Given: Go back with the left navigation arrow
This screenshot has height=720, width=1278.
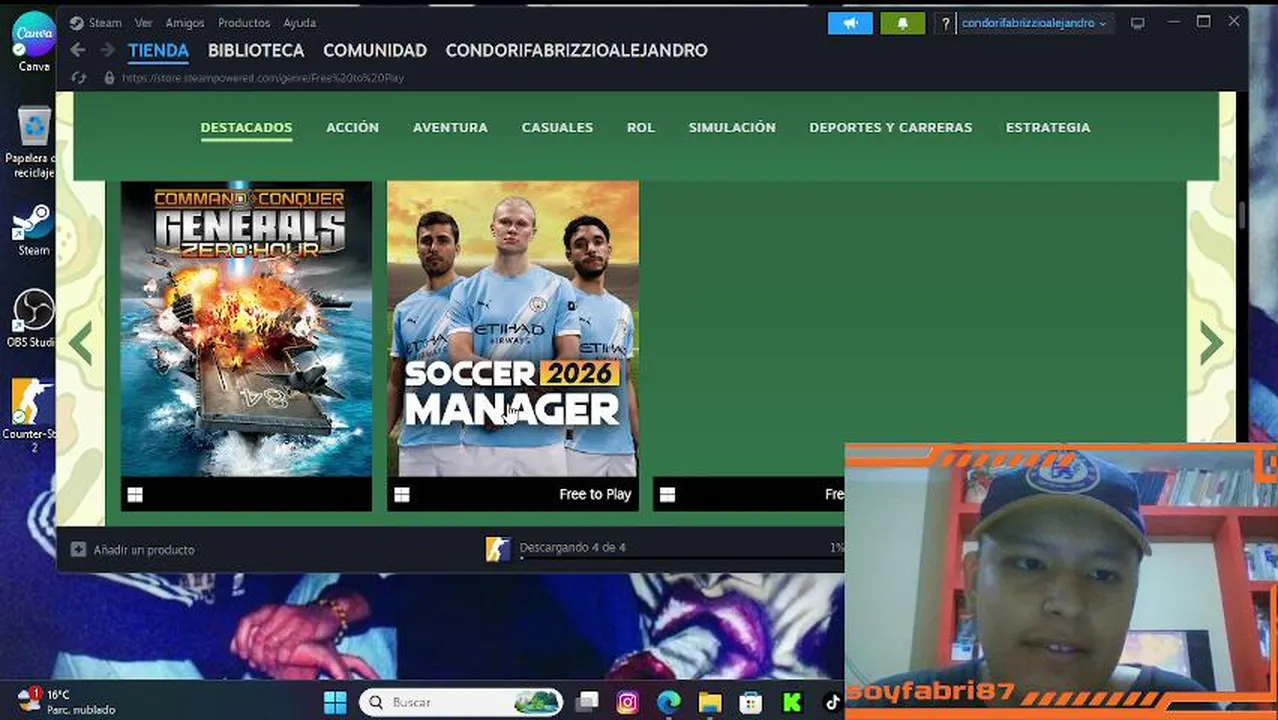Looking at the screenshot, I should click(77, 50).
